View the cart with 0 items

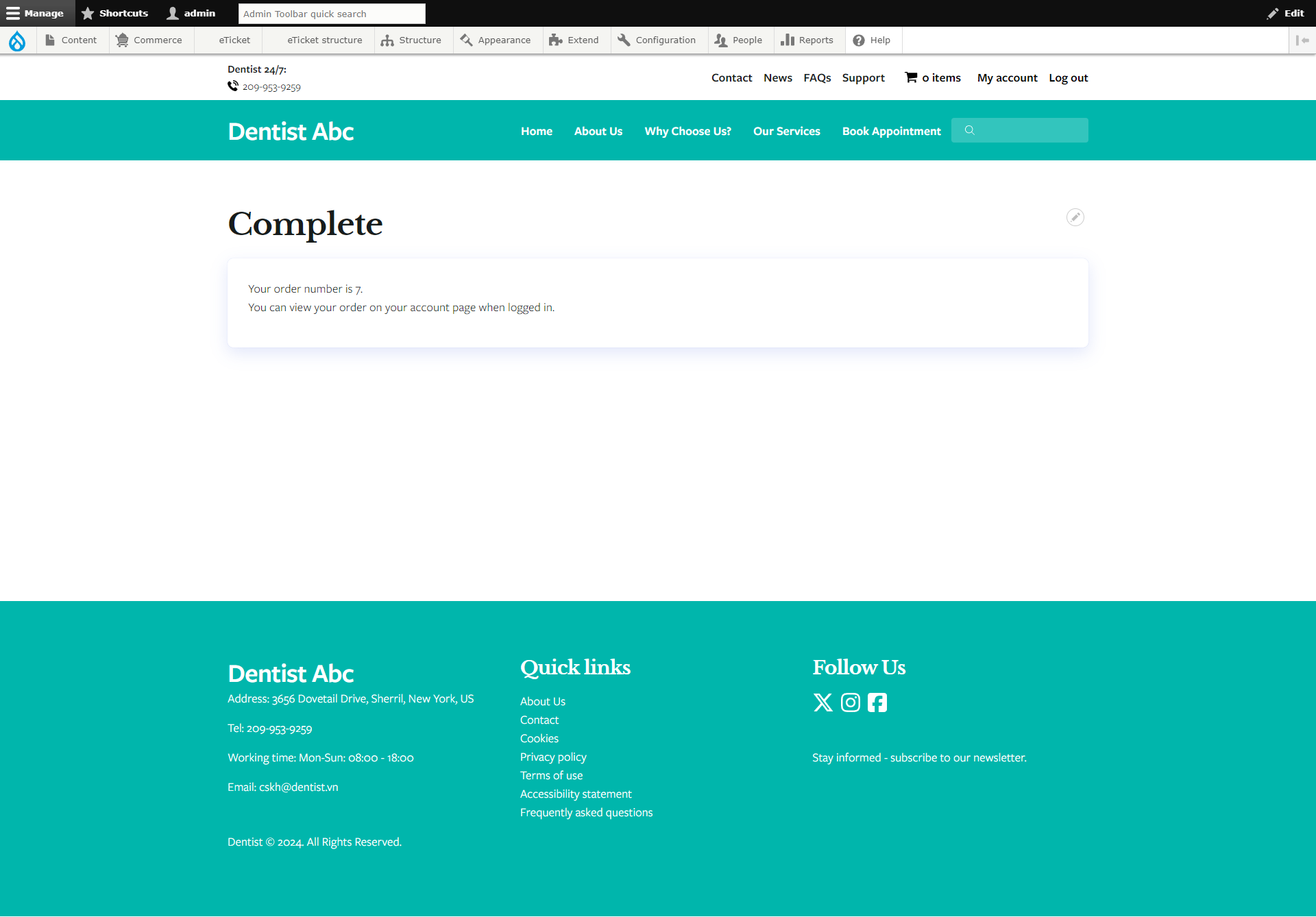[x=941, y=77]
